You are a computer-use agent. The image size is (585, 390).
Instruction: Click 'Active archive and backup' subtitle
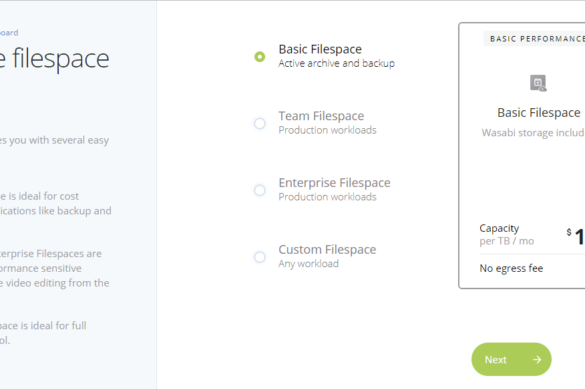click(337, 63)
